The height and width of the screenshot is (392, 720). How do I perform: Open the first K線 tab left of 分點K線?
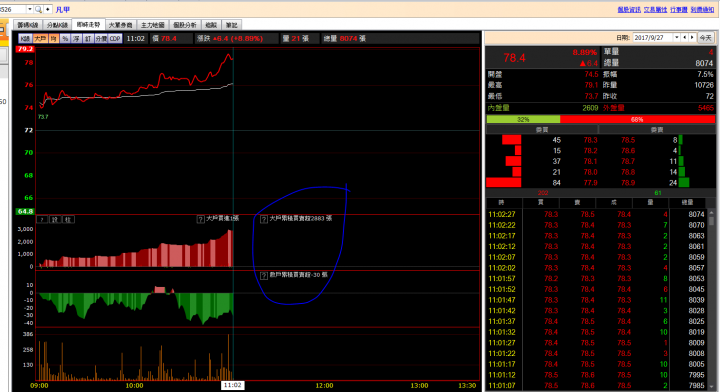tap(28, 25)
